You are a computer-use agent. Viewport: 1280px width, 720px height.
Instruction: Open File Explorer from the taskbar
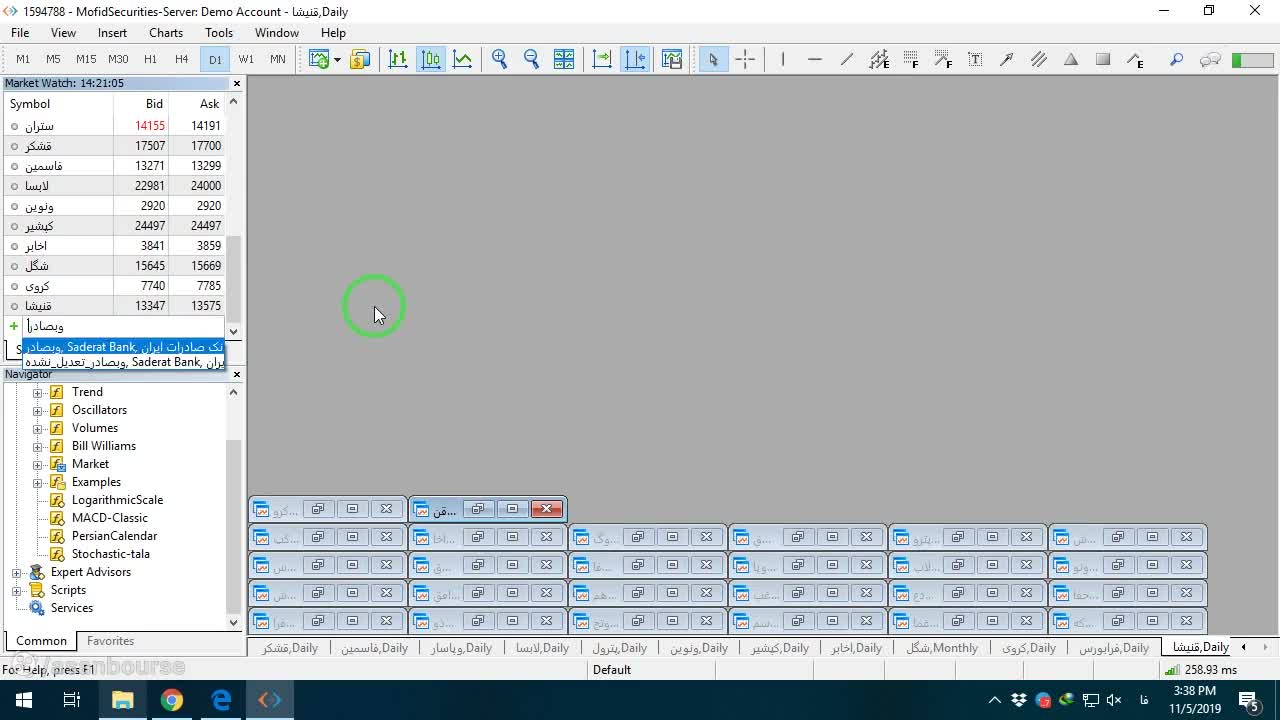pos(122,700)
